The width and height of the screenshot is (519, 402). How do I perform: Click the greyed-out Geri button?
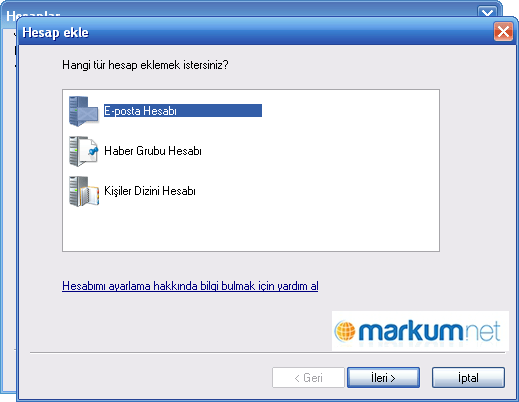click(308, 378)
